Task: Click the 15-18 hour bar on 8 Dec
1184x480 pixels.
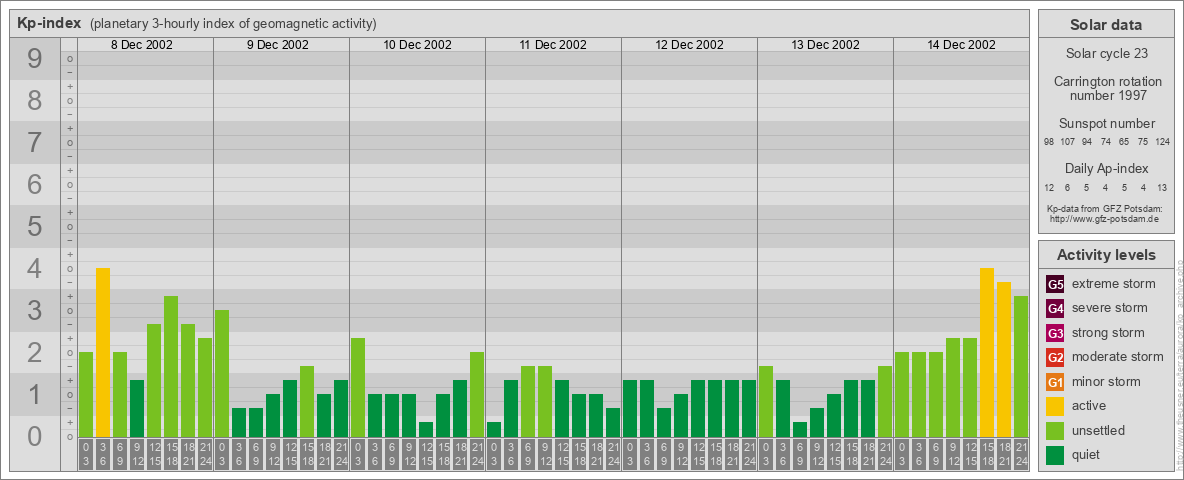Action: 171,367
